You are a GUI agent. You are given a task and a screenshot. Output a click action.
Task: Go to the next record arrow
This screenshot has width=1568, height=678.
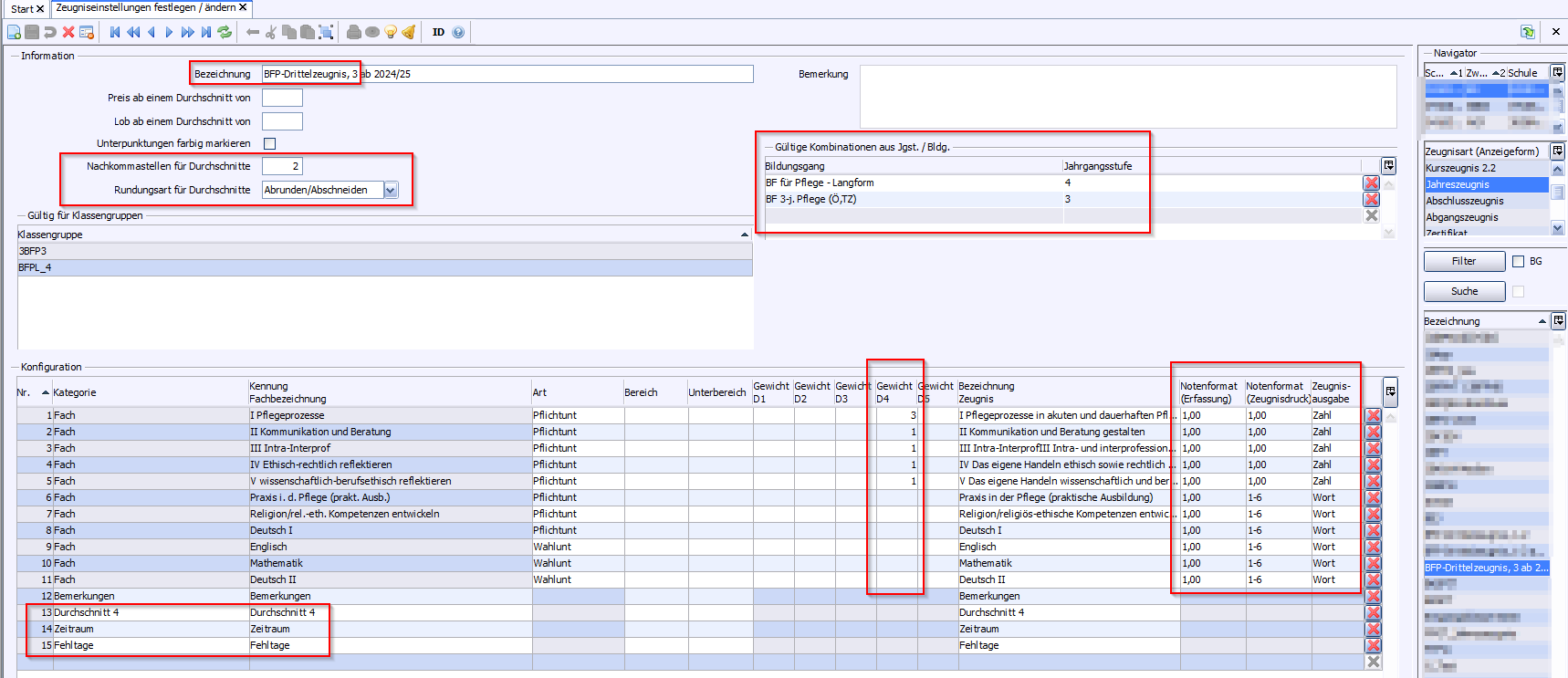[169, 33]
